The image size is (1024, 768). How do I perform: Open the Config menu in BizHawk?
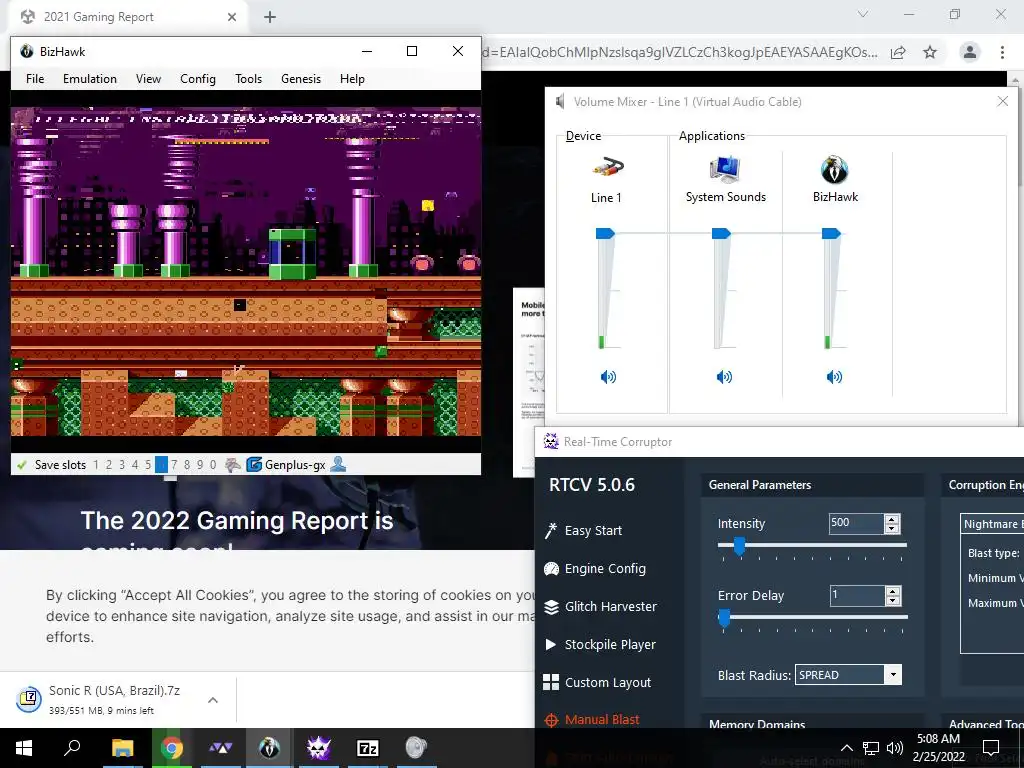point(198,79)
